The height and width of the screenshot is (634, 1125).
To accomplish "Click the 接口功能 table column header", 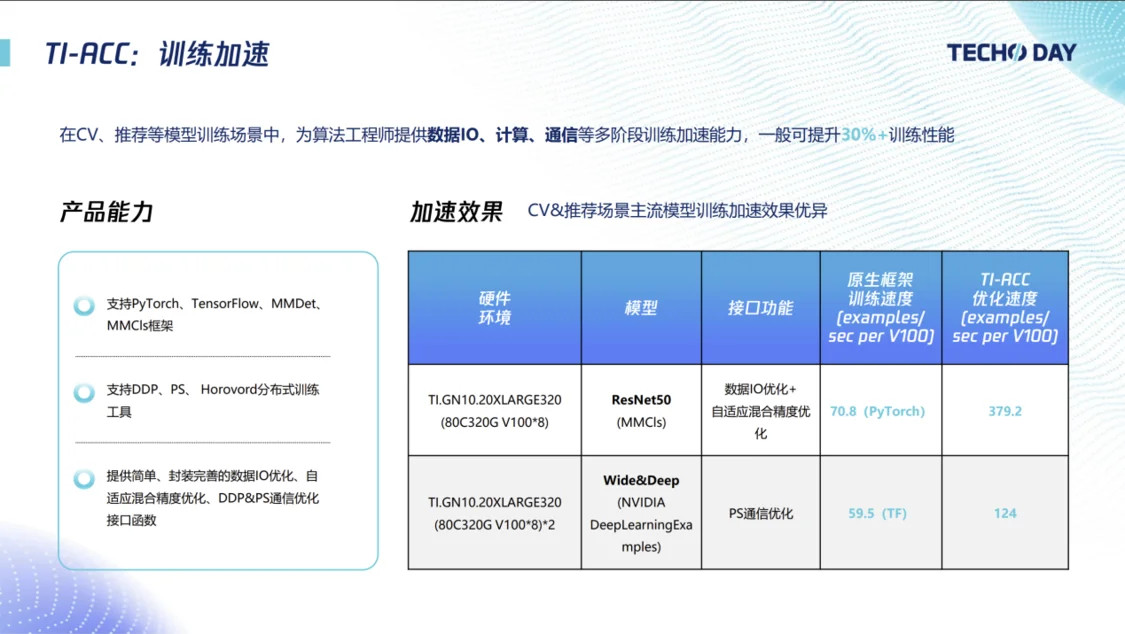I will 760,308.
